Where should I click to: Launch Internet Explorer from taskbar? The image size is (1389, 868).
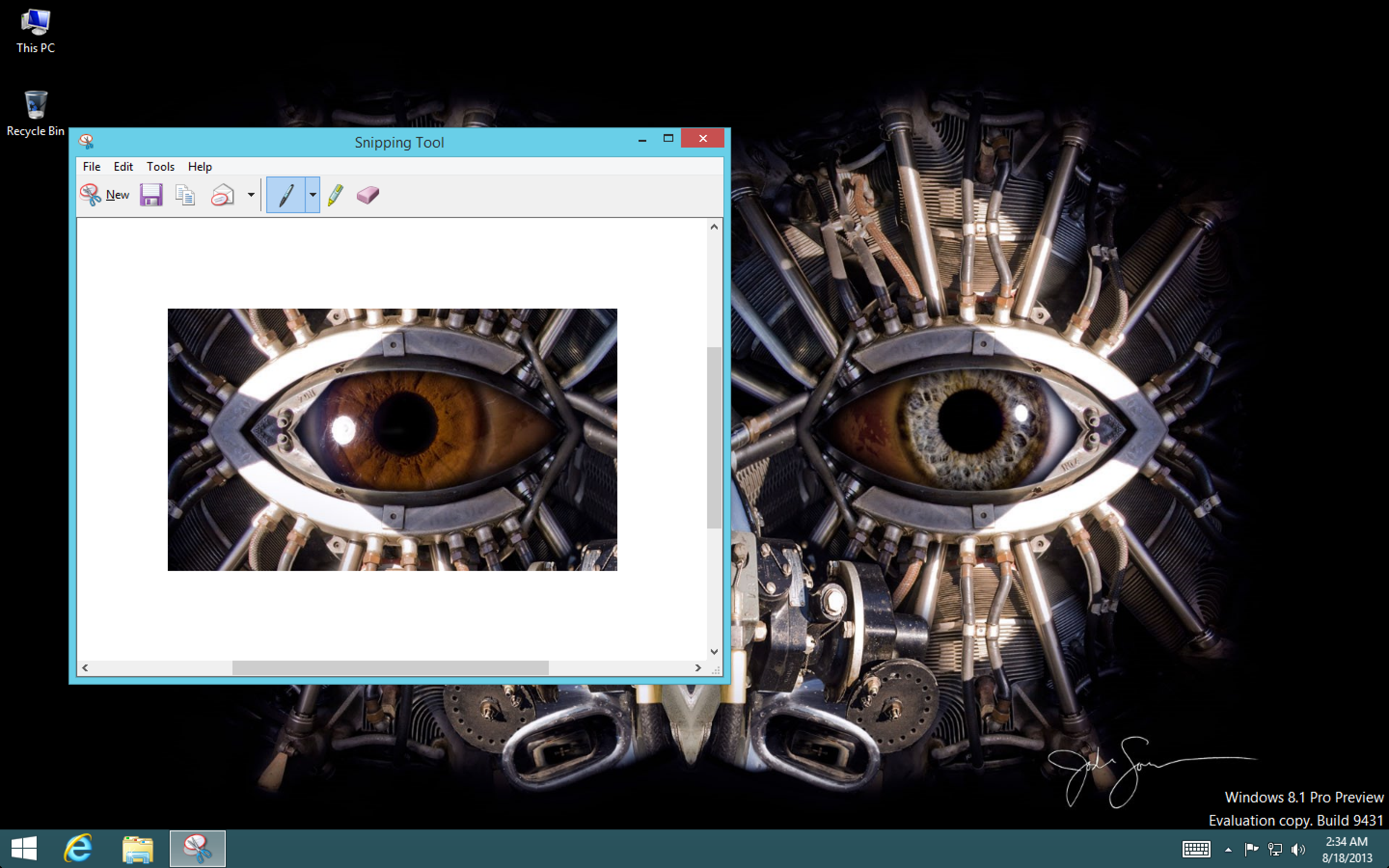pos(79,849)
